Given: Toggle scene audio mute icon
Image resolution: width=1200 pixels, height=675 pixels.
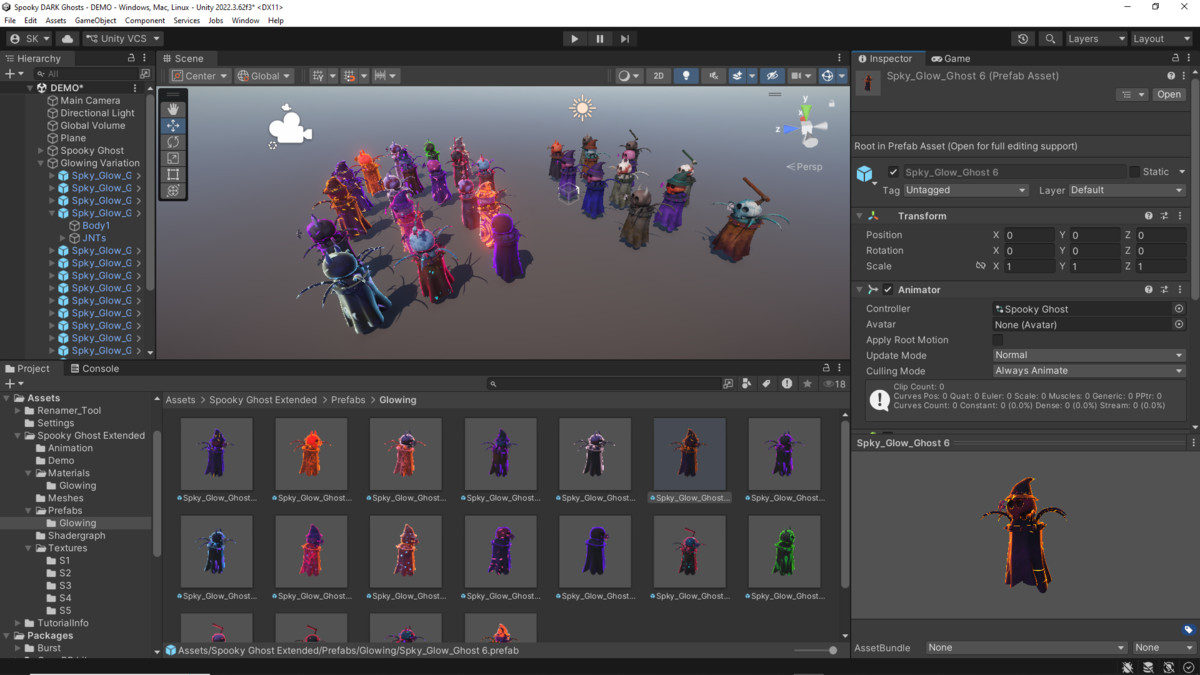Looking at the screenshot, I should click(713, 76).
